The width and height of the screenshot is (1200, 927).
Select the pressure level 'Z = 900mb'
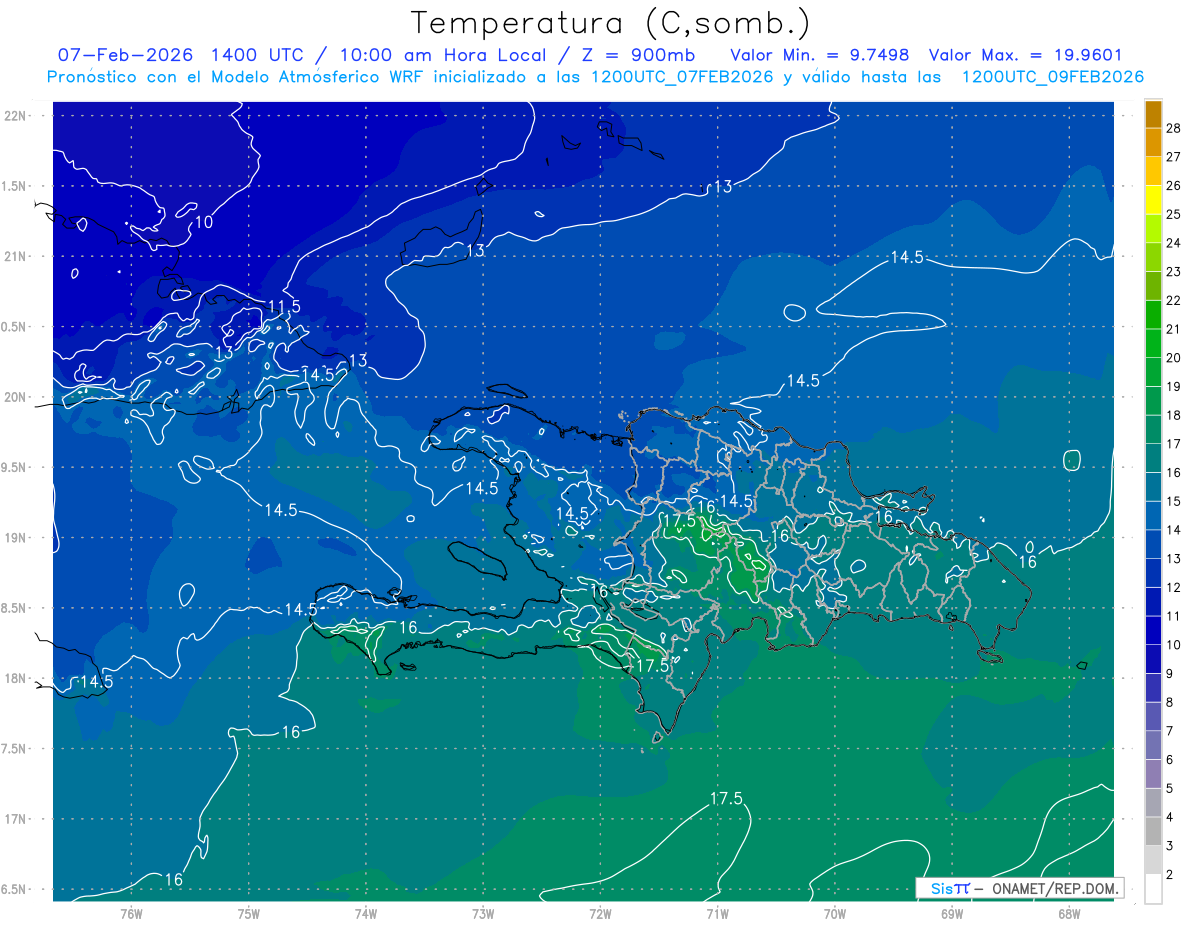[x=638, y=55]
